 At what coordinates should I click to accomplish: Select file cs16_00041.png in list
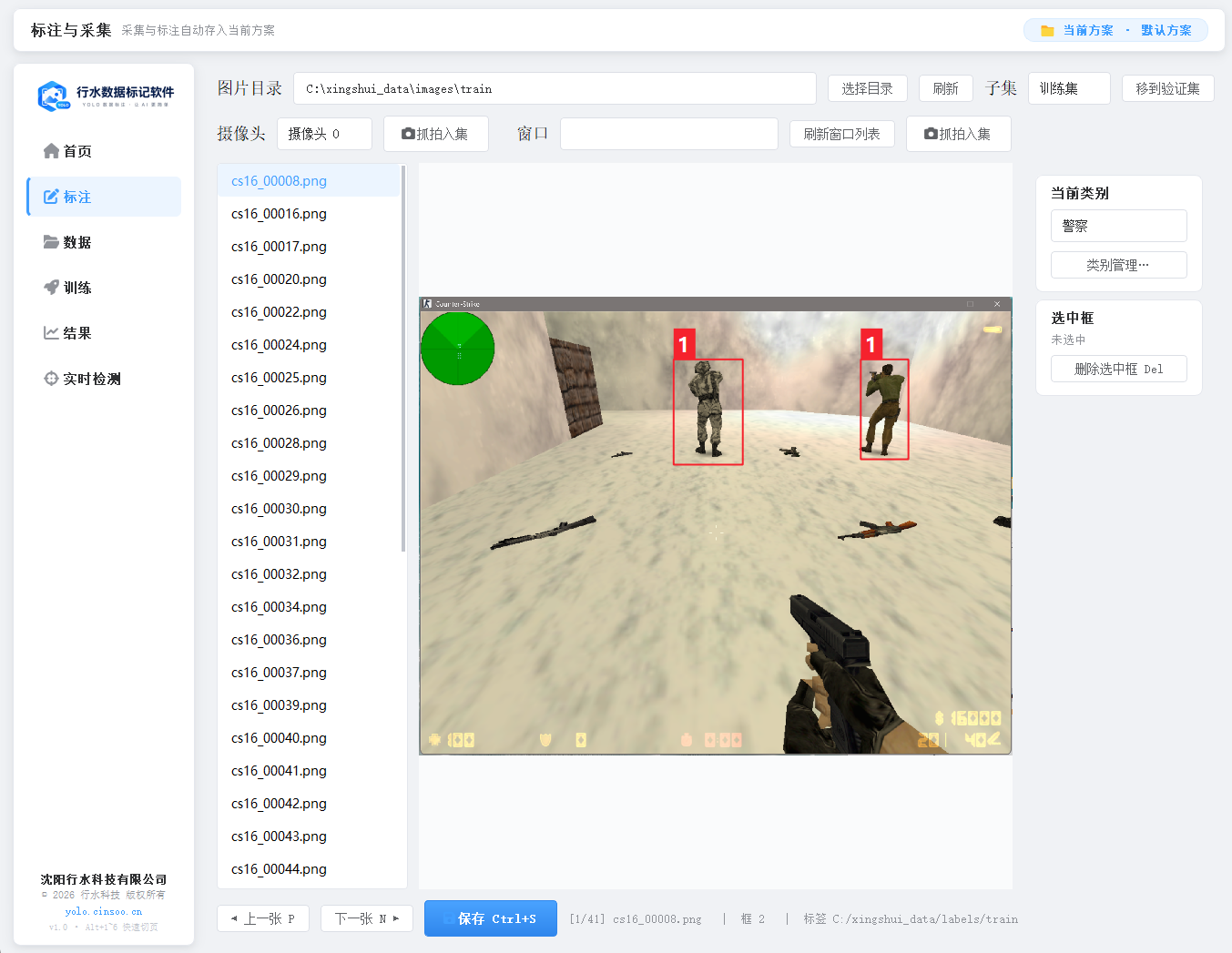pyautogui.click(x=309, y=771)
